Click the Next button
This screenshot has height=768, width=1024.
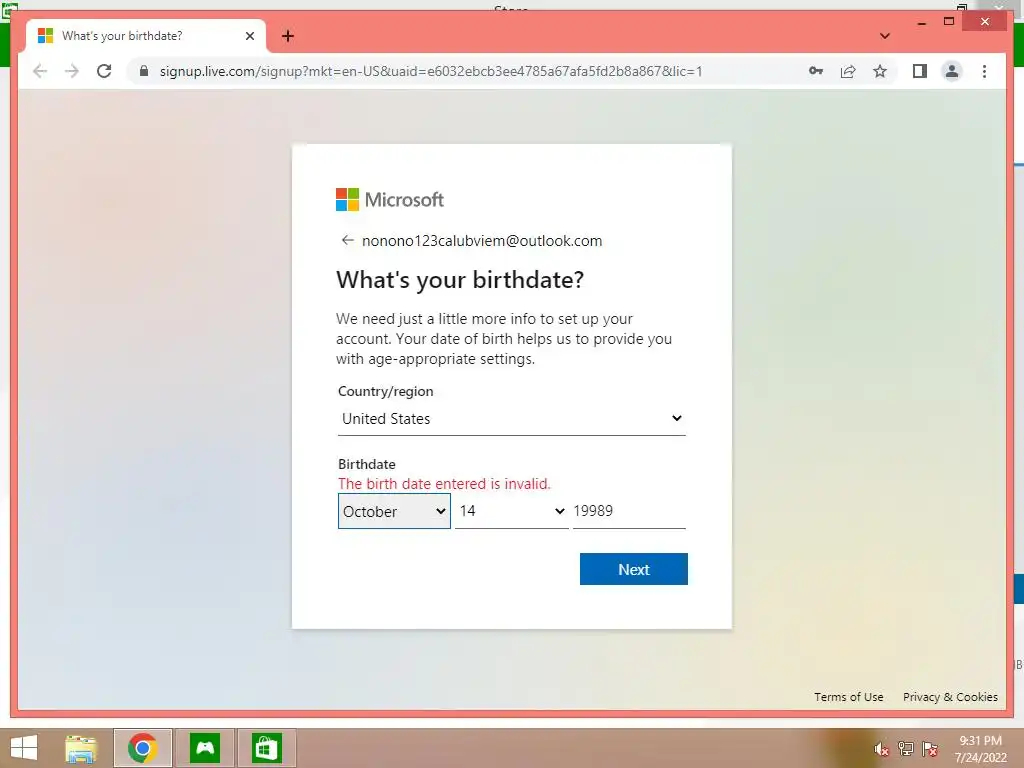tap(633, 569)
